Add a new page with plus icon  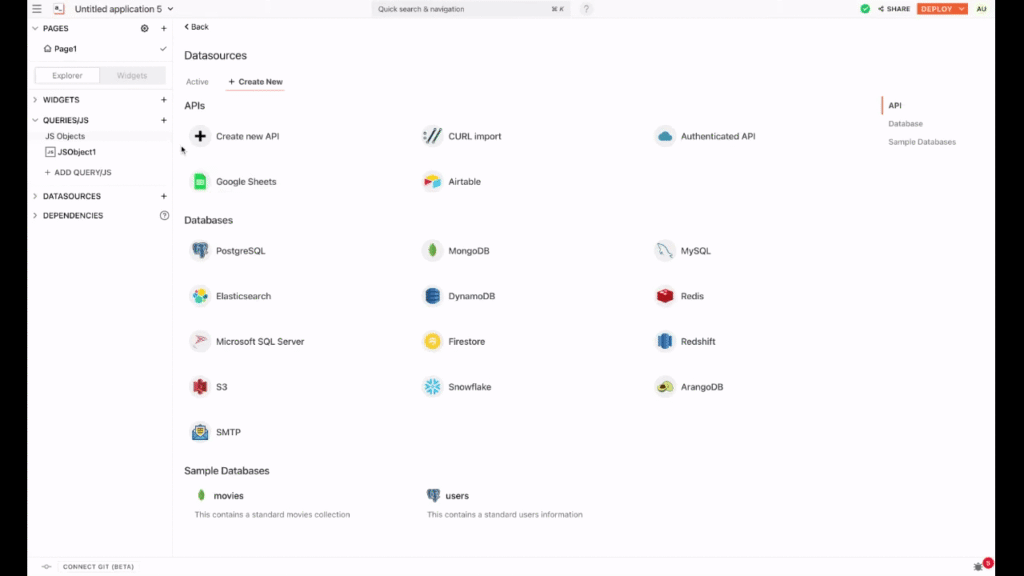tap(164, 29)
